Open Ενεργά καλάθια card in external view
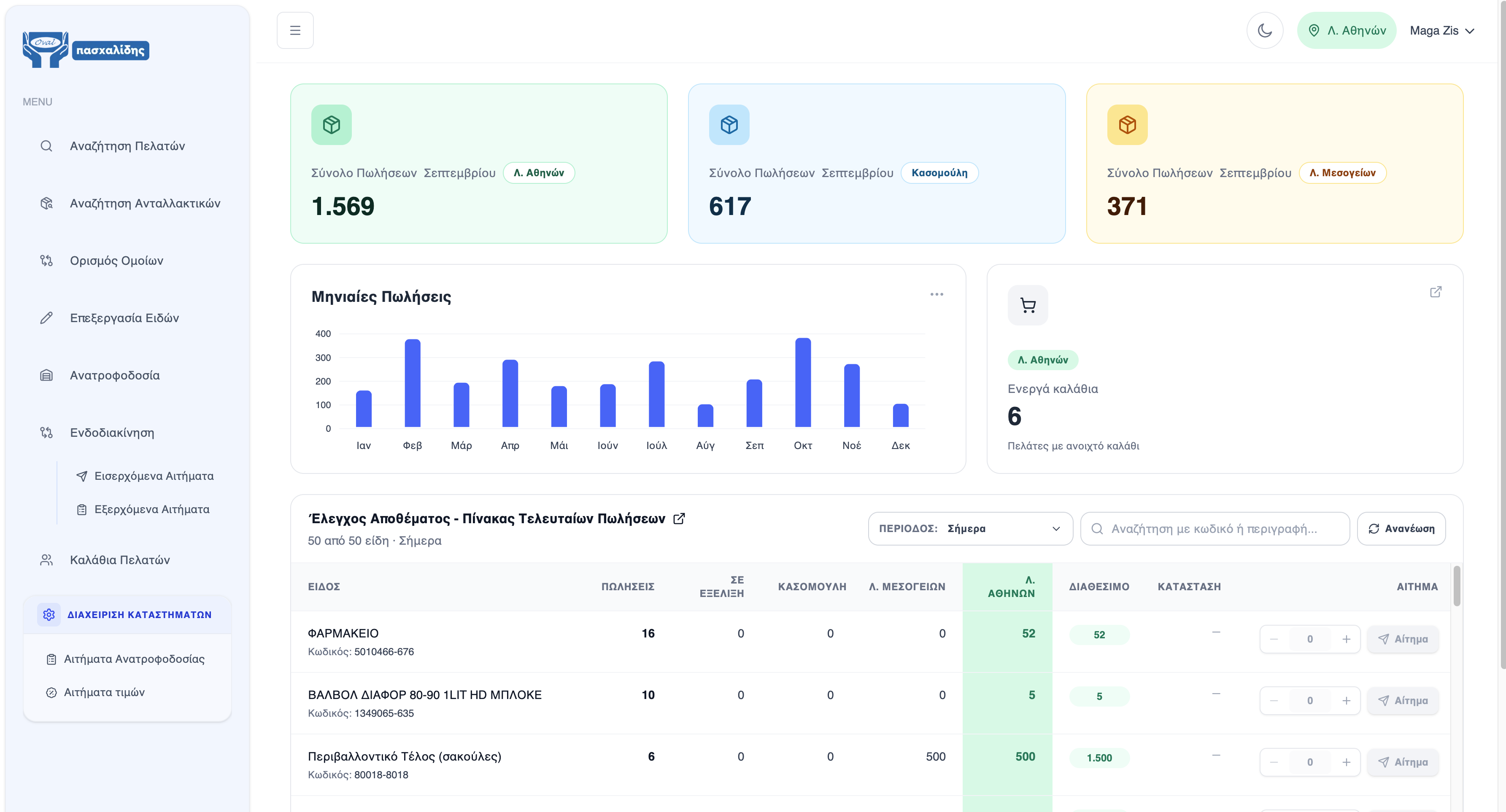The height and width of the screenshot is (812, 1506). (1435, 291)
